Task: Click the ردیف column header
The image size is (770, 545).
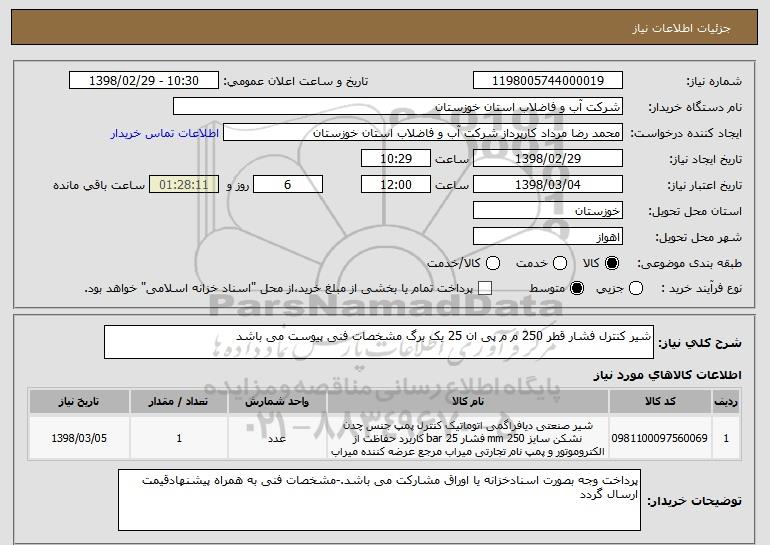Action: [x=726, y=402]
